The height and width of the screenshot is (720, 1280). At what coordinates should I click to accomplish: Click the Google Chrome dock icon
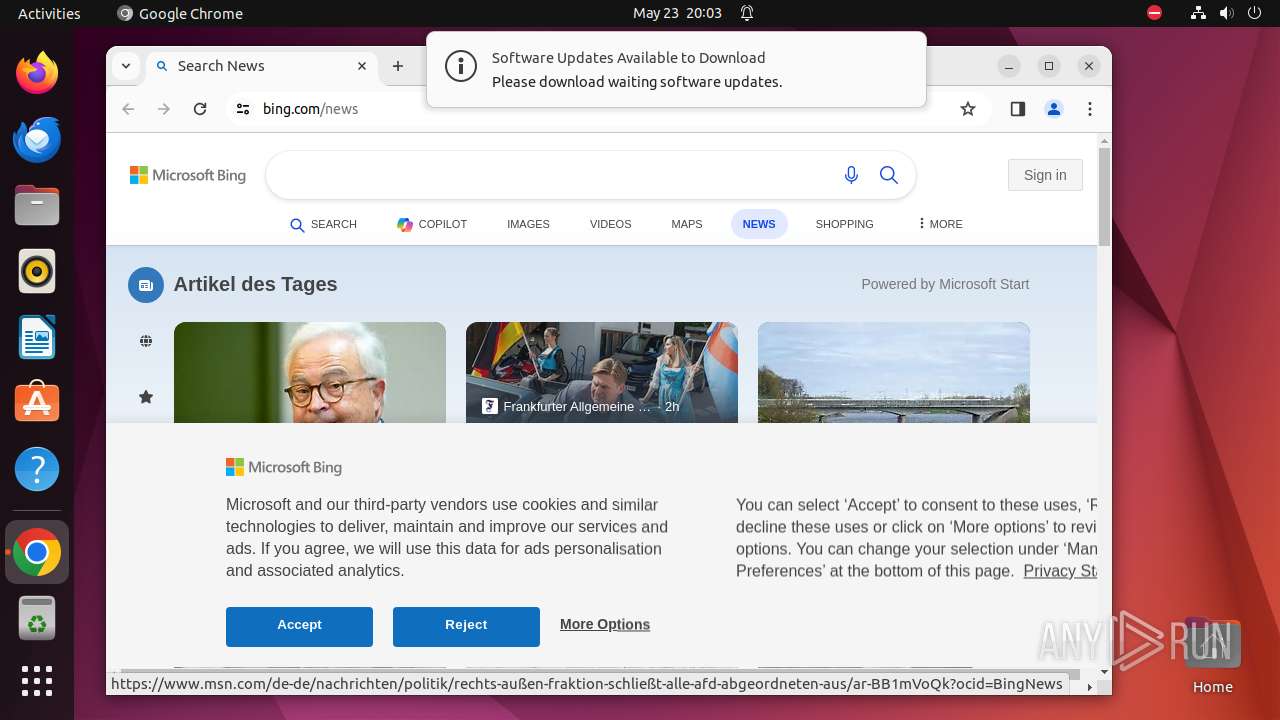click(37, 552)
